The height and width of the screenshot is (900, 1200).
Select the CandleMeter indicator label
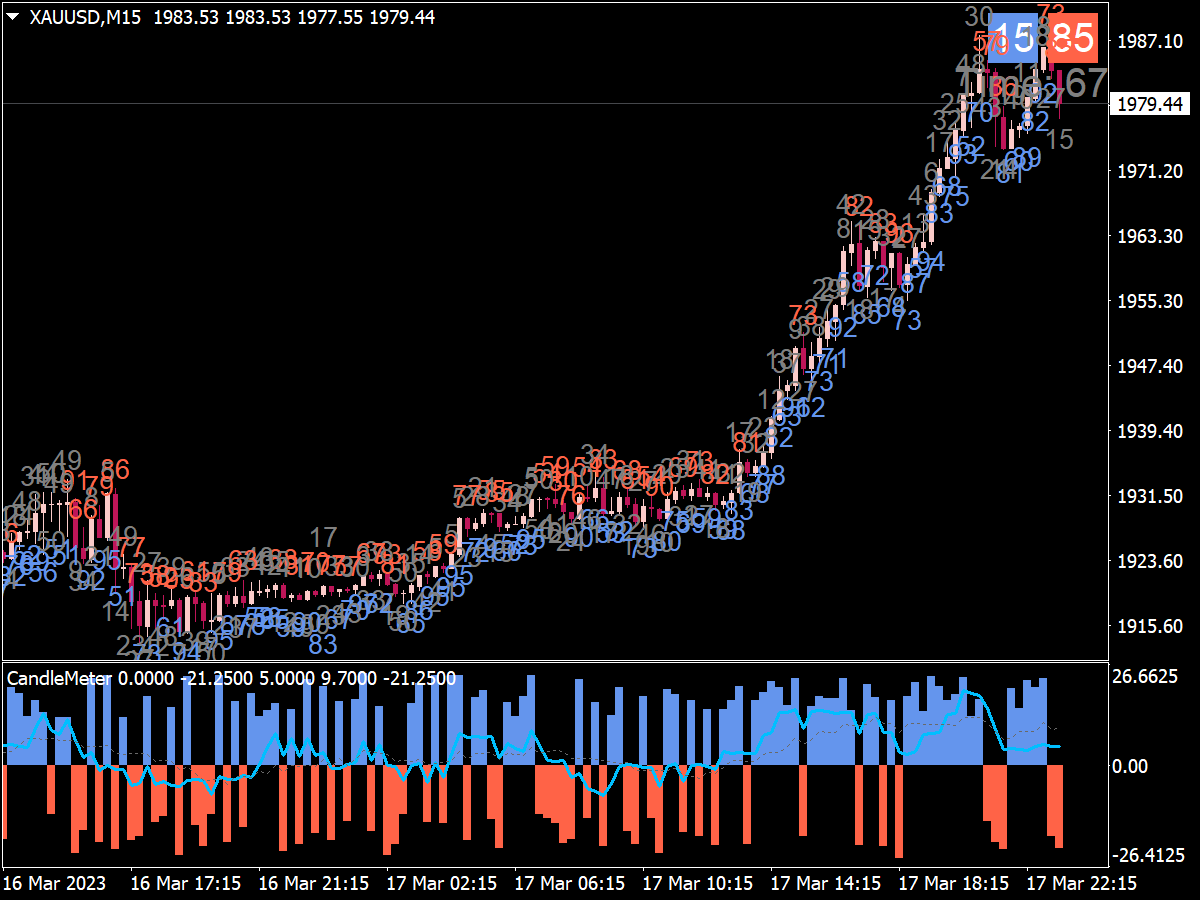58,678
